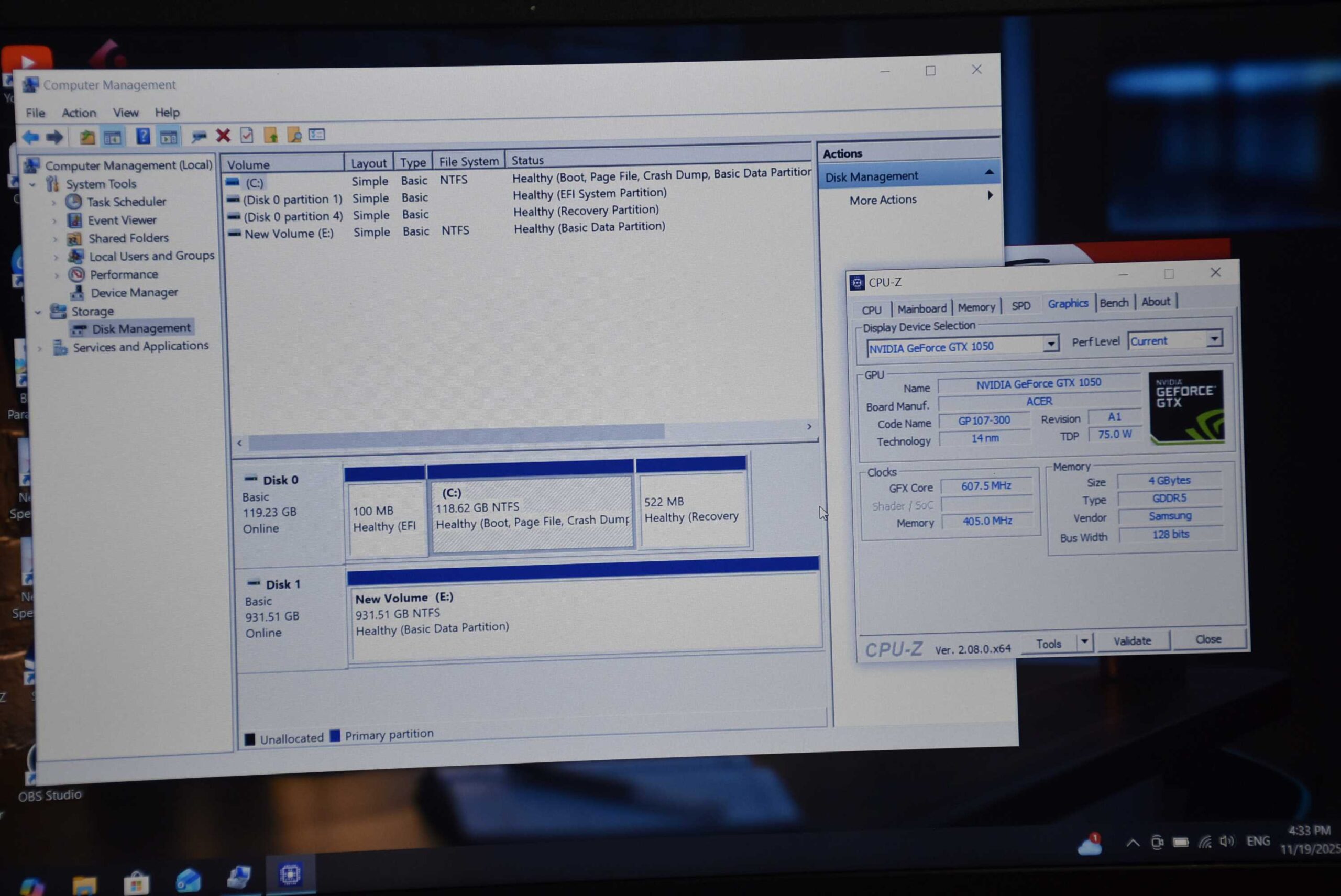Open Device Manager in the tree

pyautogui.click(x=134, y=293)
